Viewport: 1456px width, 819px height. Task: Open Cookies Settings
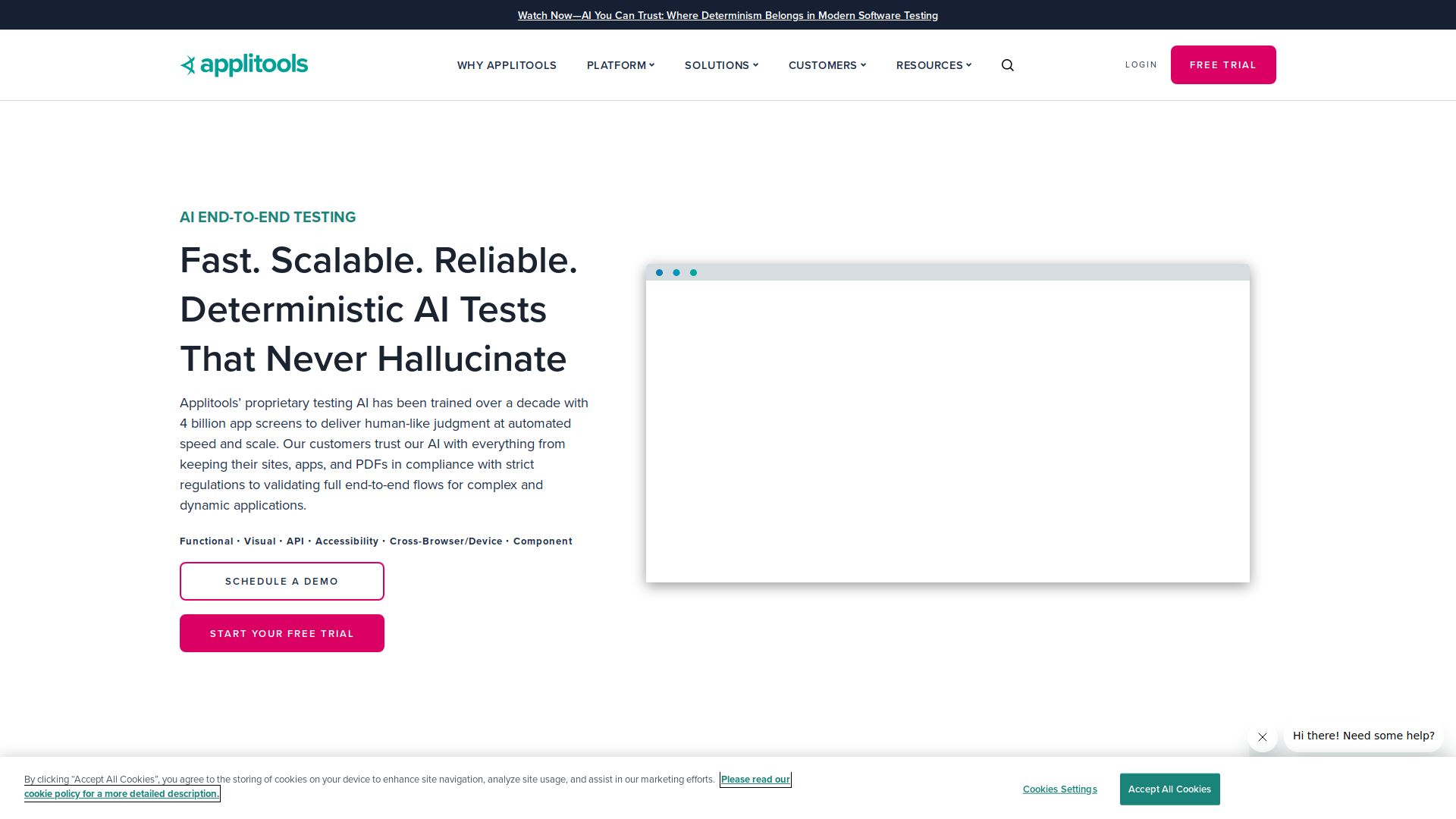click(1059, 789)
